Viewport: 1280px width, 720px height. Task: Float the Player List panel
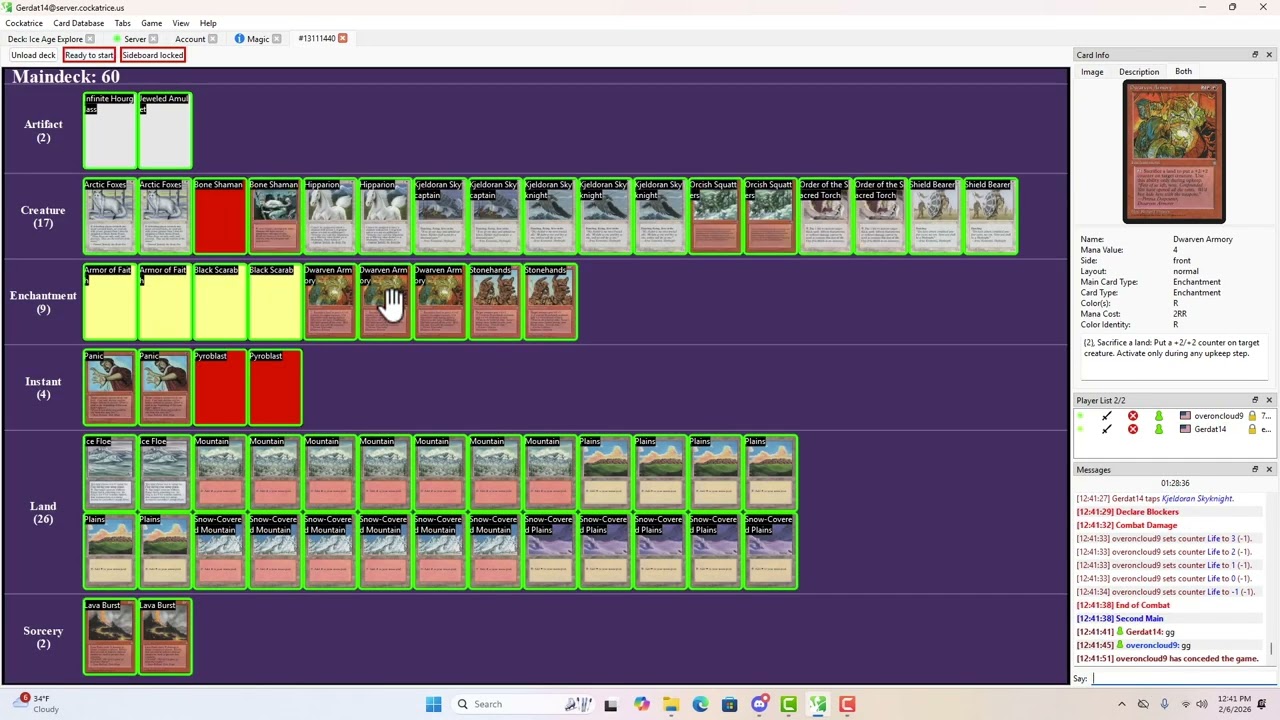pos(1255,400)
